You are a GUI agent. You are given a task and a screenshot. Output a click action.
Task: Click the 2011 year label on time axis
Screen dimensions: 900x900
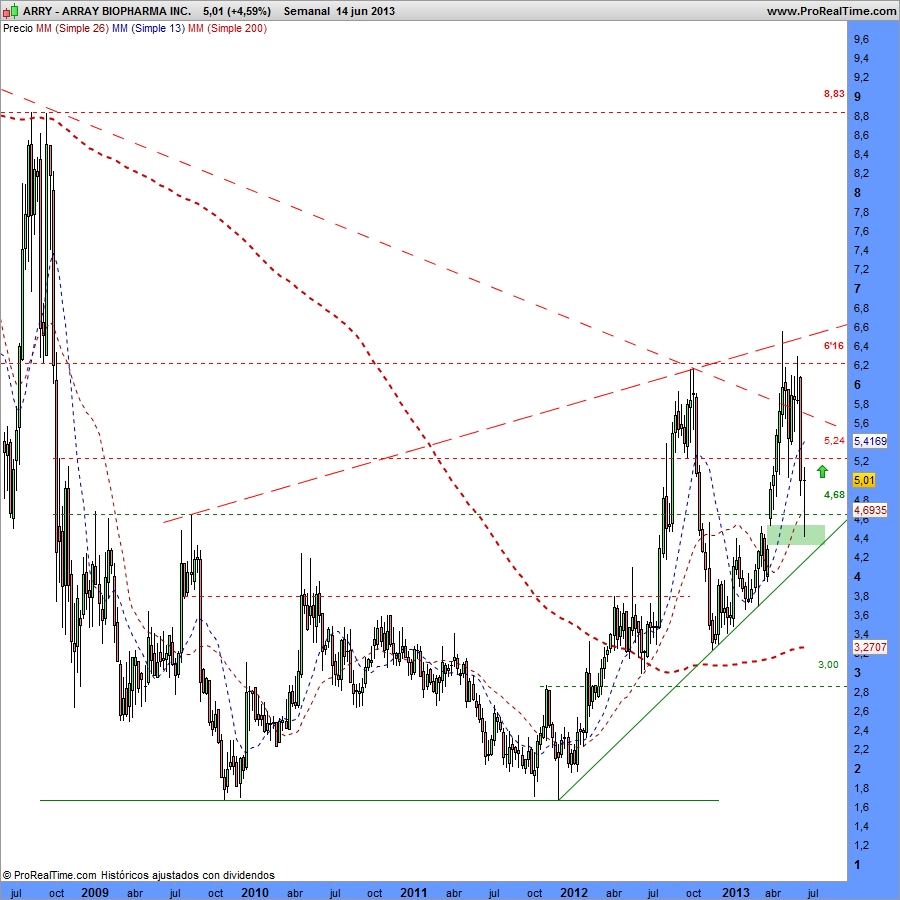414,891
